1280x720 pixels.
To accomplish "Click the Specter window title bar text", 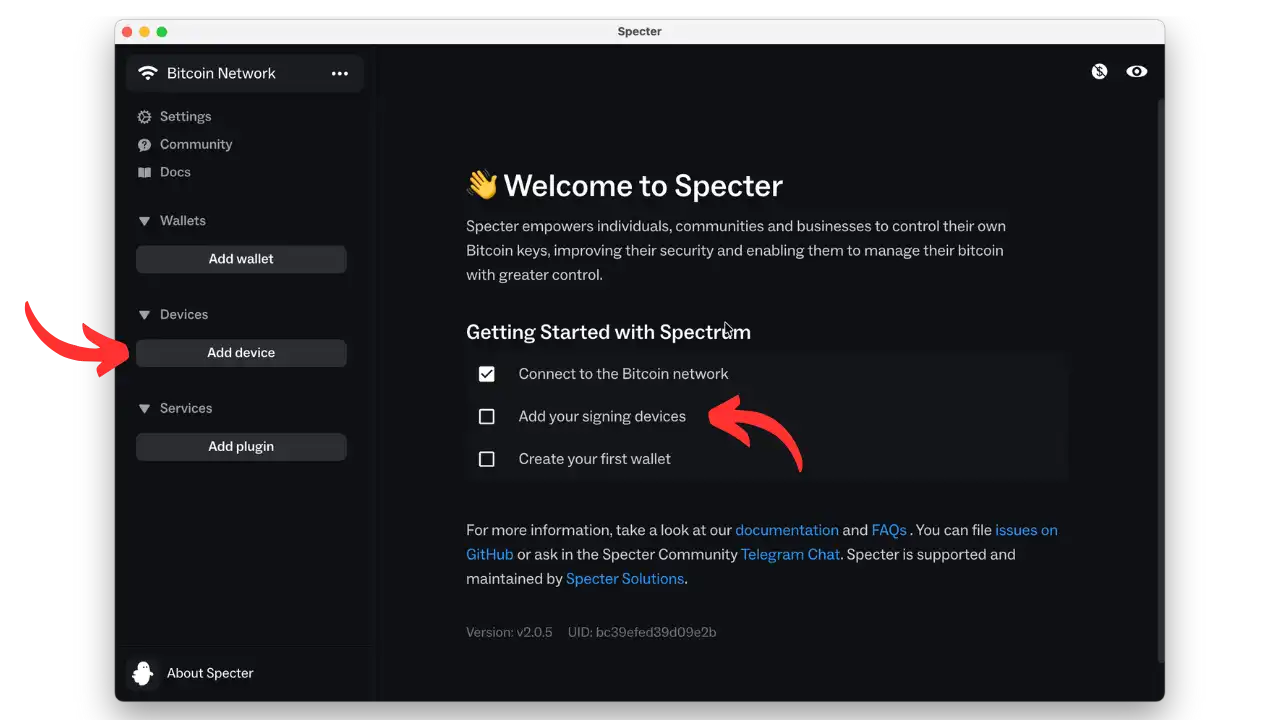I will point(640,31).
